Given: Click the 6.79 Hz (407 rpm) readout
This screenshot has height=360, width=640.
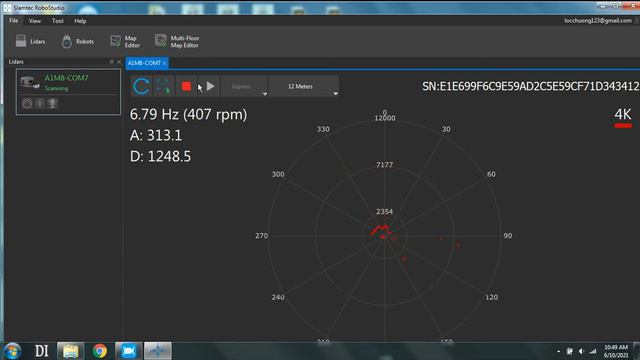Looking at the screenshot, I should tap(188, 114).
